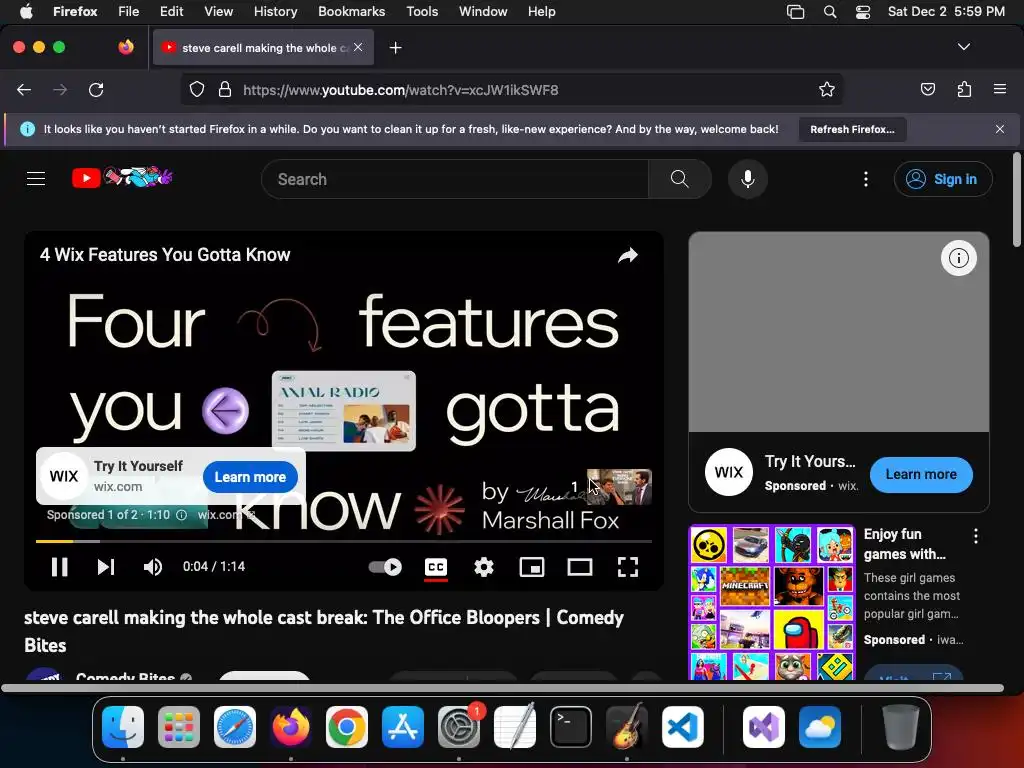This screenshot has width=1024, height=768.
Task: Click the address bar URL
Action: pyautogui.click(x=400, y=90)
